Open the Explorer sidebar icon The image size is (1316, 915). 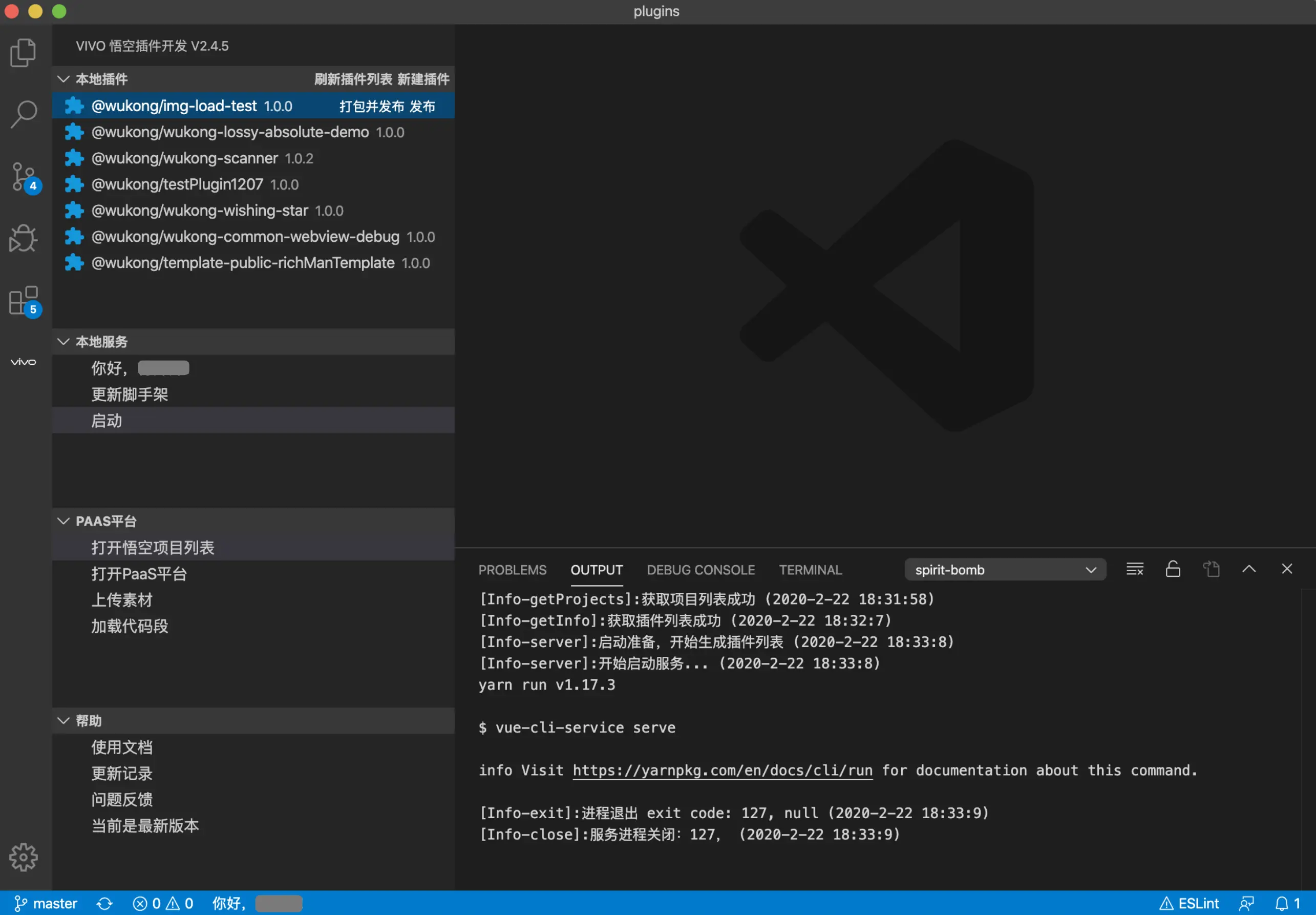[x=23, y=52]
